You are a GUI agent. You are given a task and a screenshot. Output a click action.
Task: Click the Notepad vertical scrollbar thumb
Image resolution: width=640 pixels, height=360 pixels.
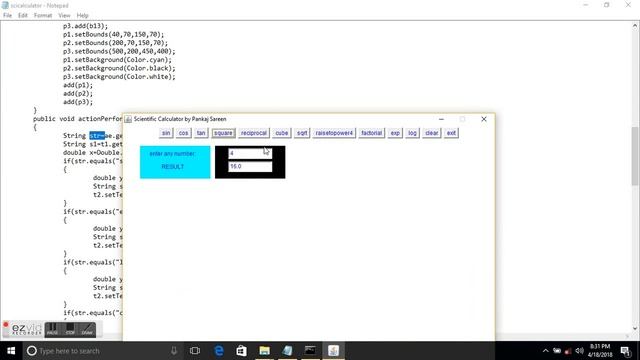pos(635,156)
